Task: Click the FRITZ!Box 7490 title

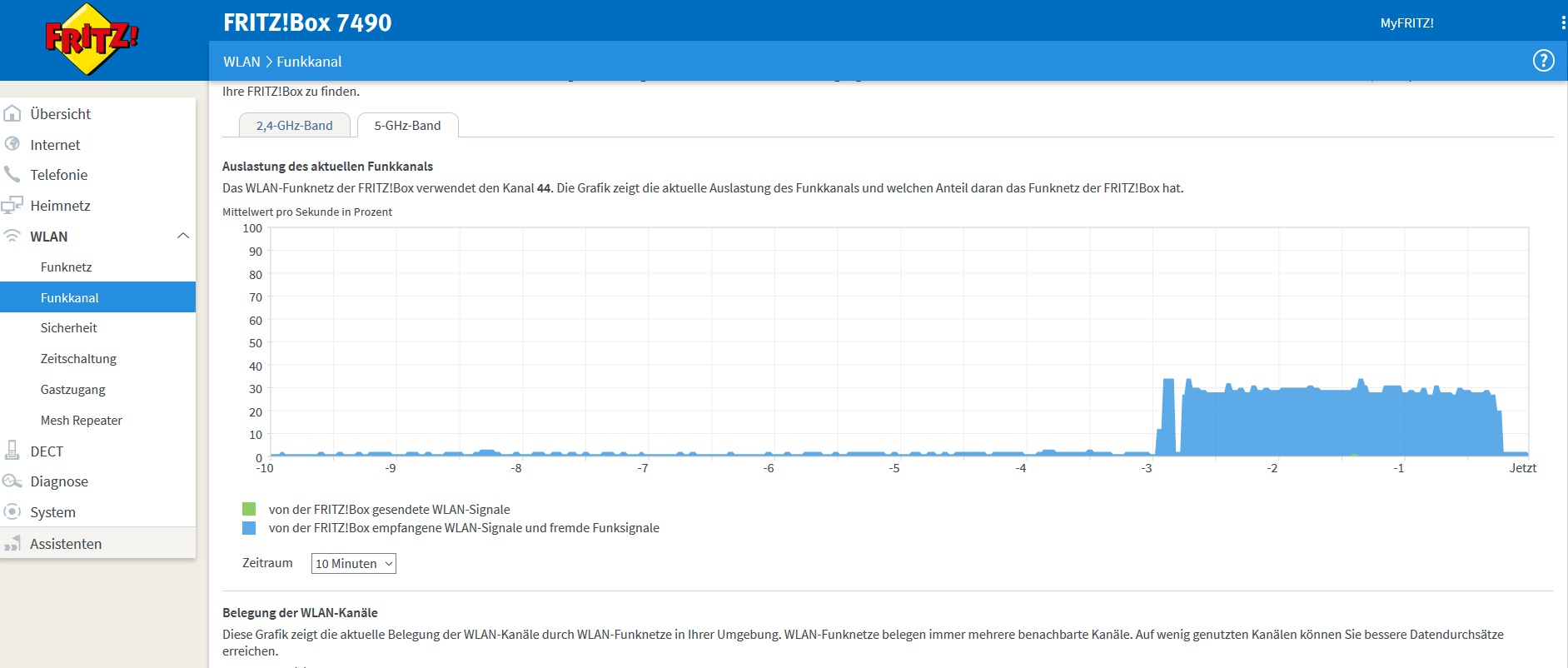Action: point(307,22)
